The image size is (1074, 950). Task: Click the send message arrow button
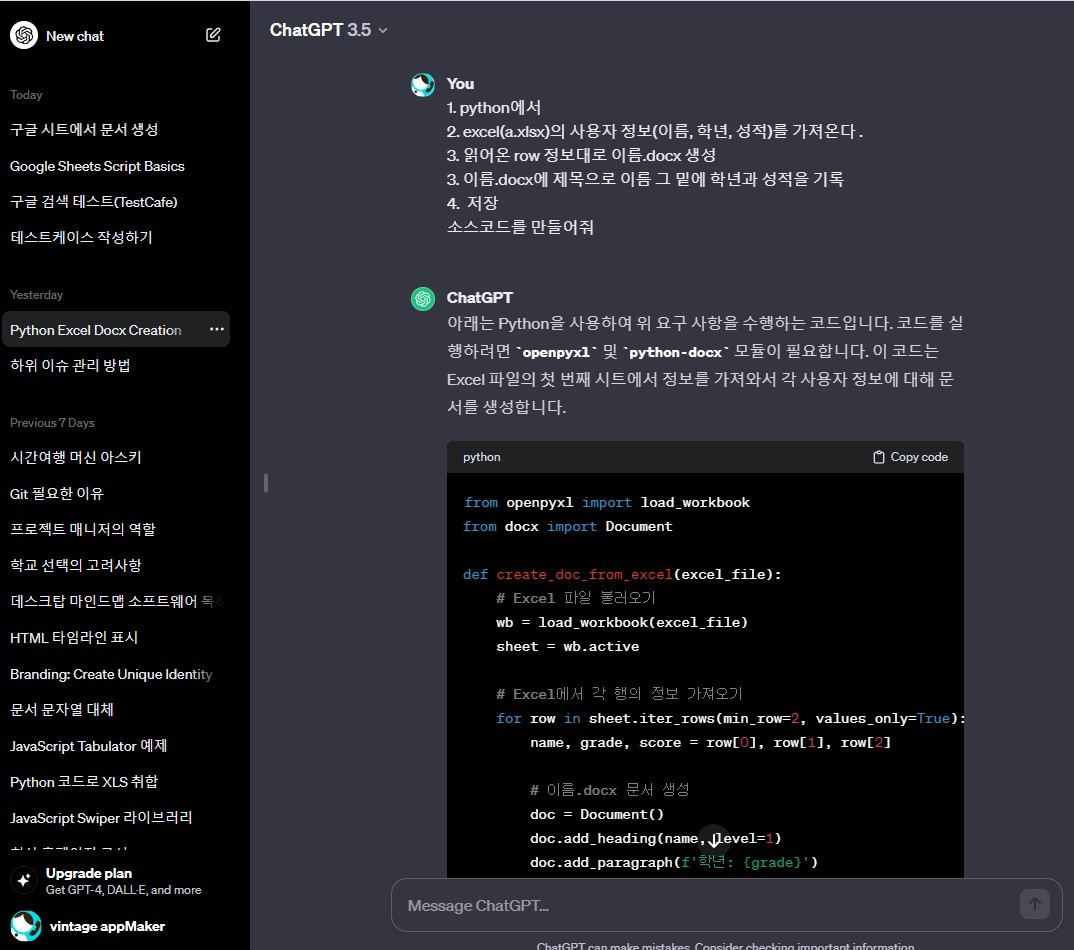1034,904
